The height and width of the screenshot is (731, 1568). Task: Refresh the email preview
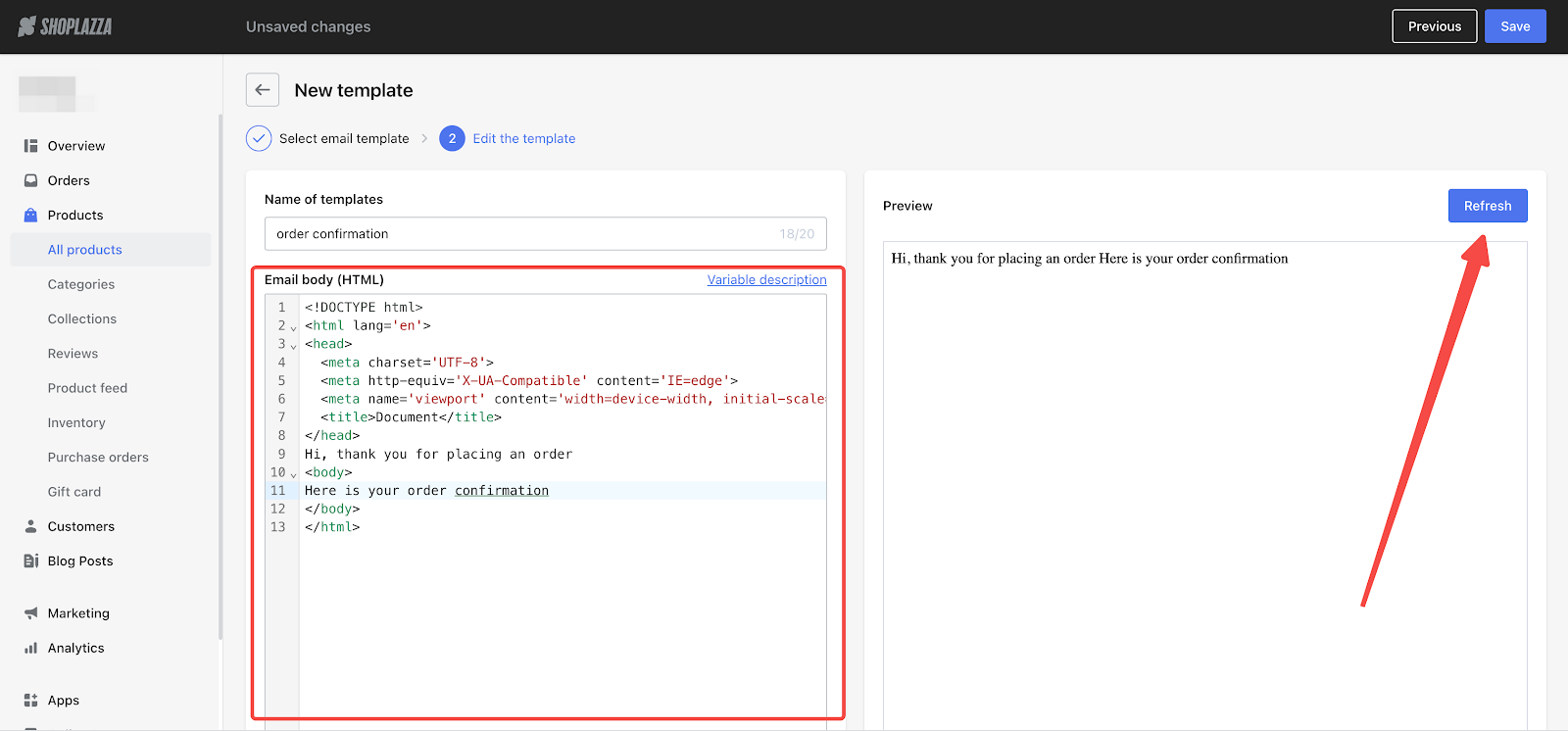(1488, 206)
